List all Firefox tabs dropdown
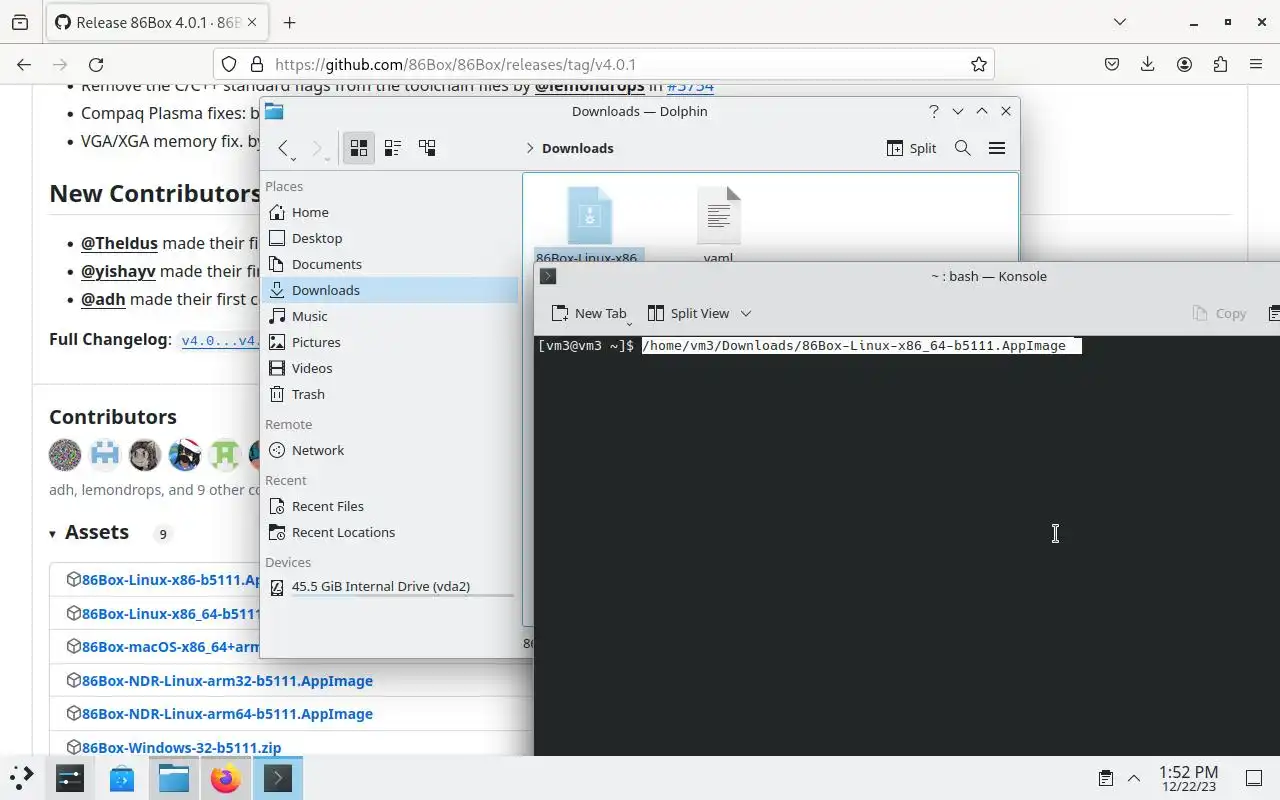This screenshot has width=1280, height=800. [x=1120, y=22]
